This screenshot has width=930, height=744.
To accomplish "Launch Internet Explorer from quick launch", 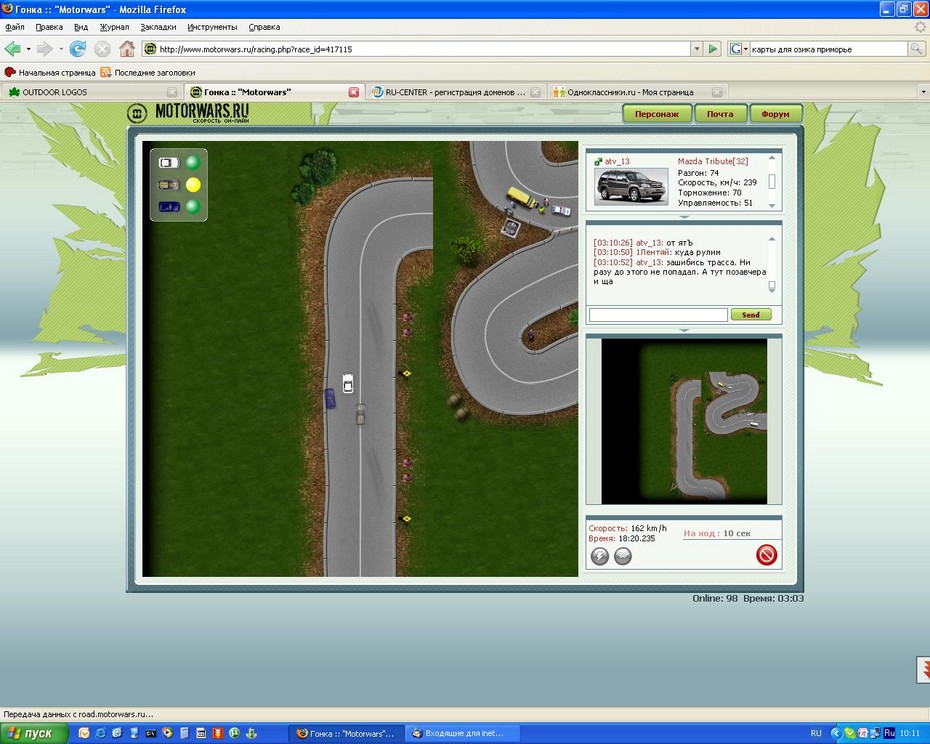I will [x=100, y=733].
